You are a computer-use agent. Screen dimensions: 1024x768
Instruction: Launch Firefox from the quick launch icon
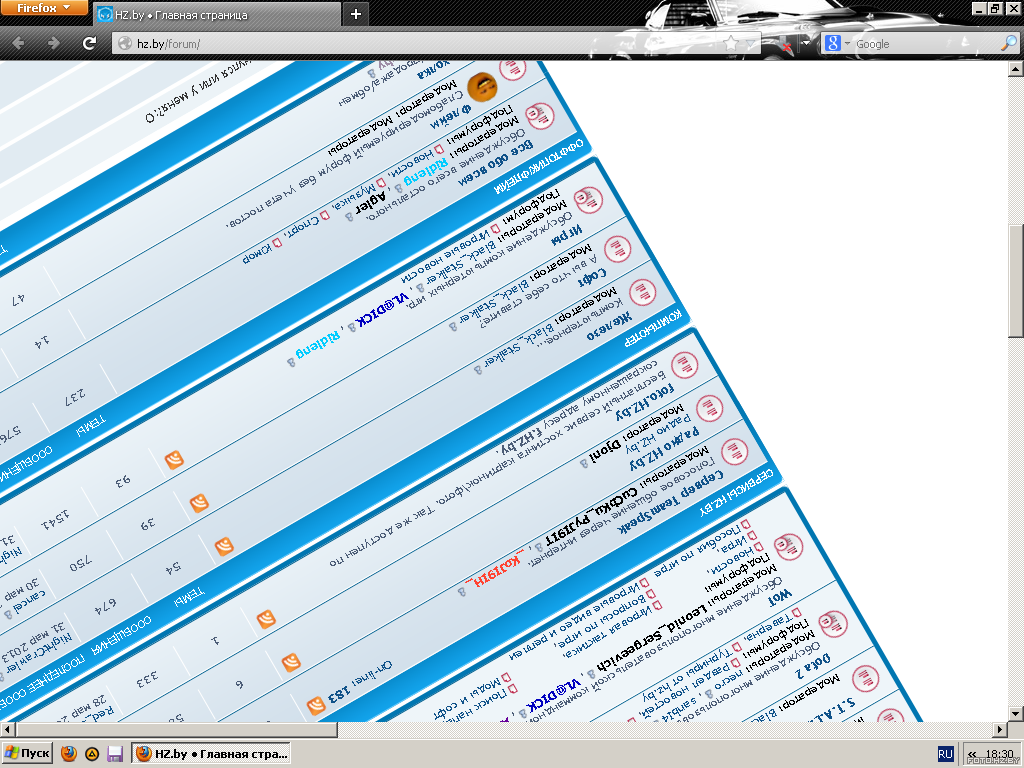point(69,754)
